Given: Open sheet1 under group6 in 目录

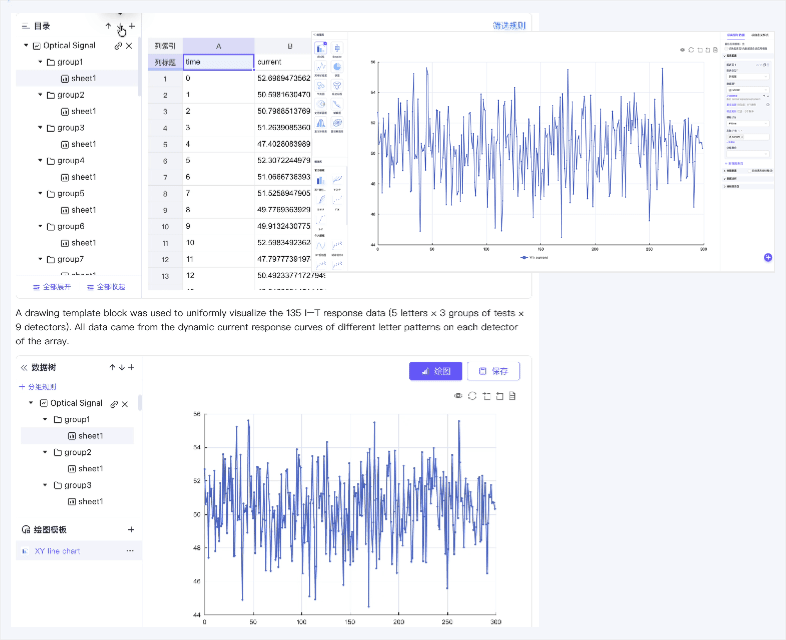Looking at the screenshot, I should click(78, 243).
